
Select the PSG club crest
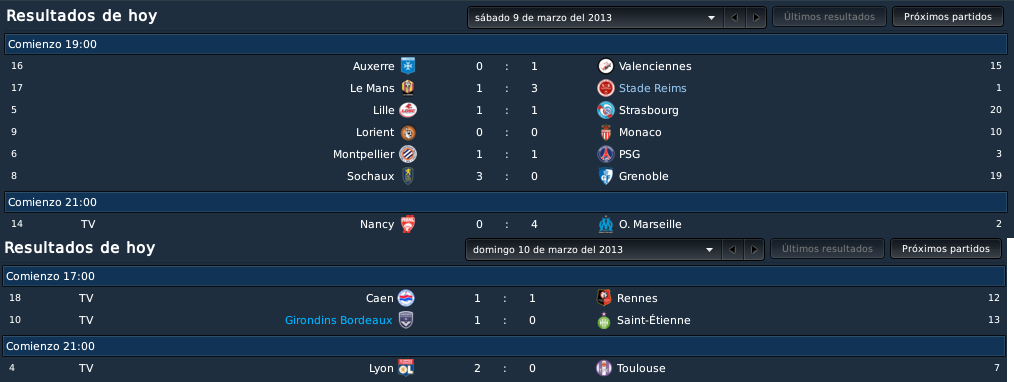(605, 154)
